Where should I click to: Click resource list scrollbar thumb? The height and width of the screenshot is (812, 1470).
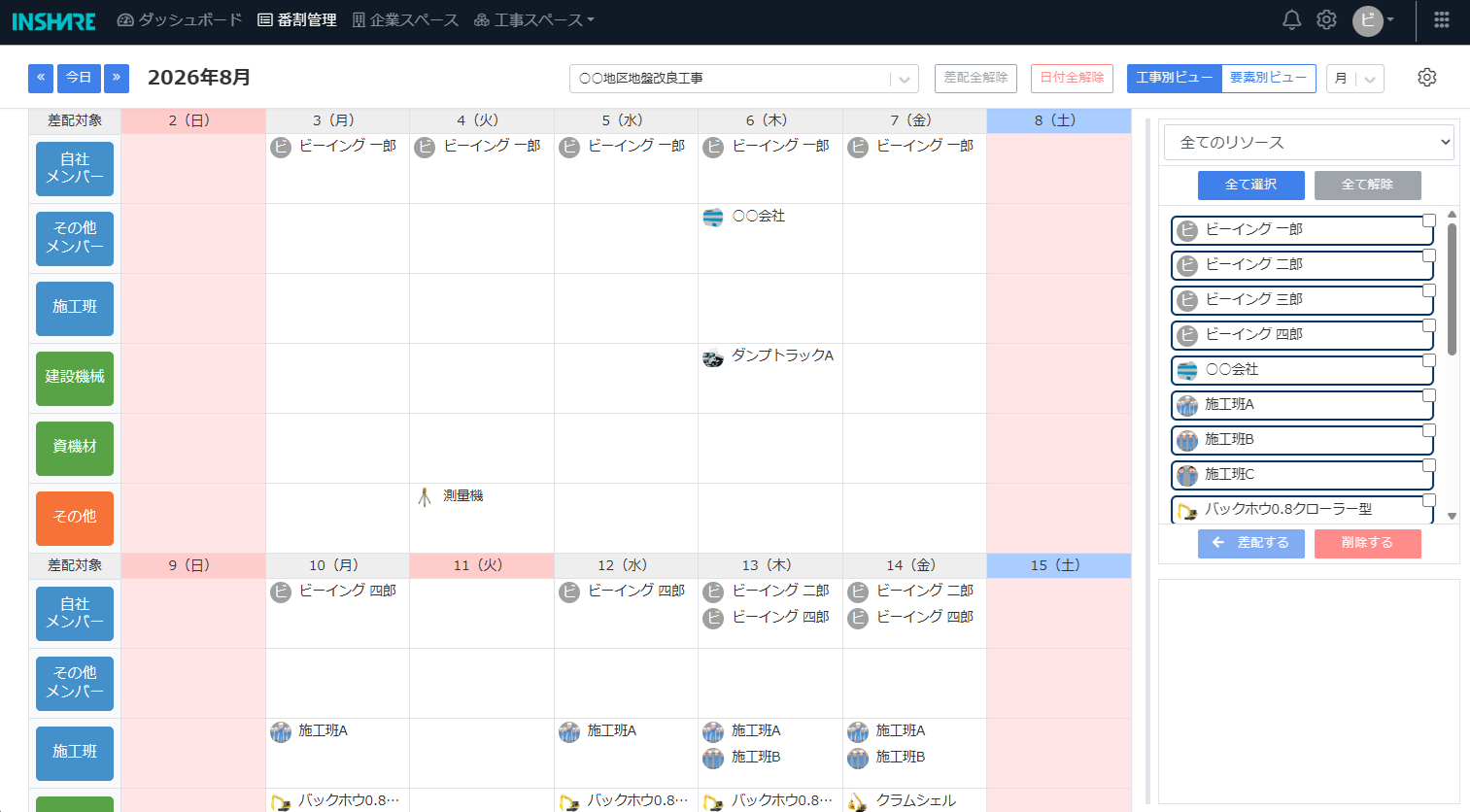point(1452,288)
